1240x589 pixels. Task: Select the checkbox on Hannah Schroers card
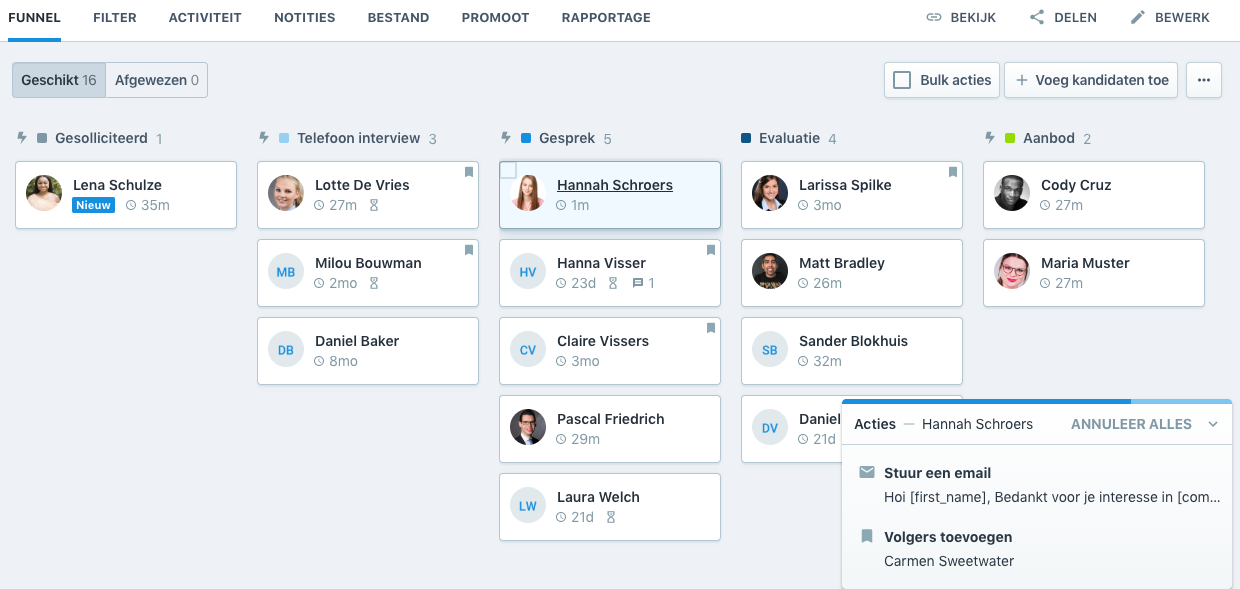tap(508, 171)
